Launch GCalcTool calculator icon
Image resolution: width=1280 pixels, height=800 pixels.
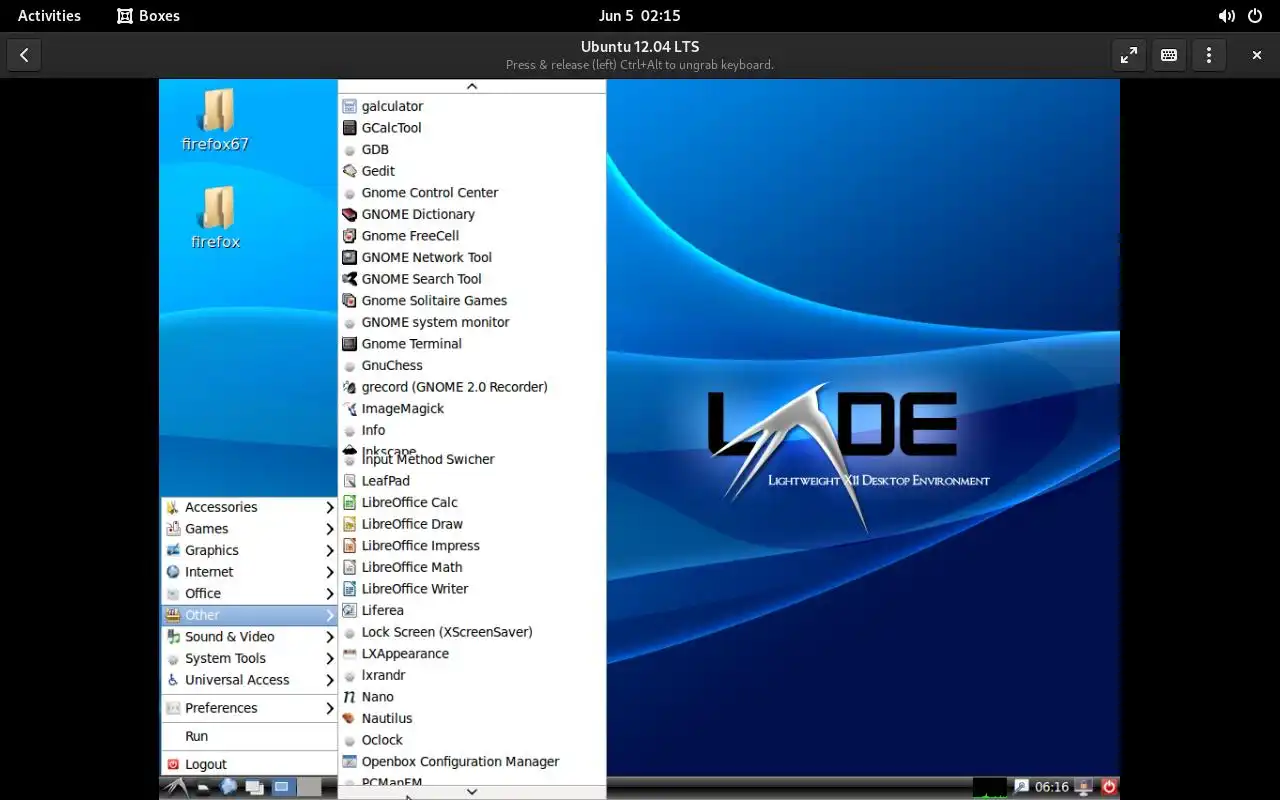pyautogui.click(x=349, y=128)
